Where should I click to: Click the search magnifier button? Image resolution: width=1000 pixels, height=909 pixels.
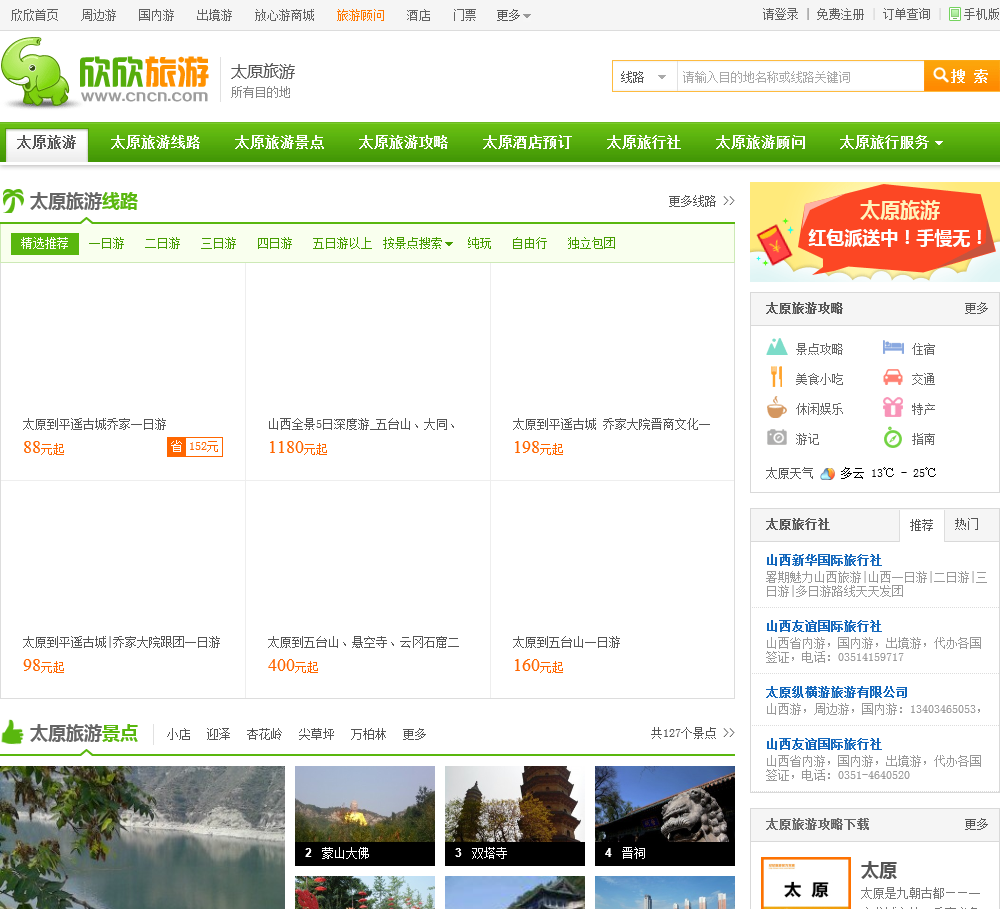(x=961, y=76)
